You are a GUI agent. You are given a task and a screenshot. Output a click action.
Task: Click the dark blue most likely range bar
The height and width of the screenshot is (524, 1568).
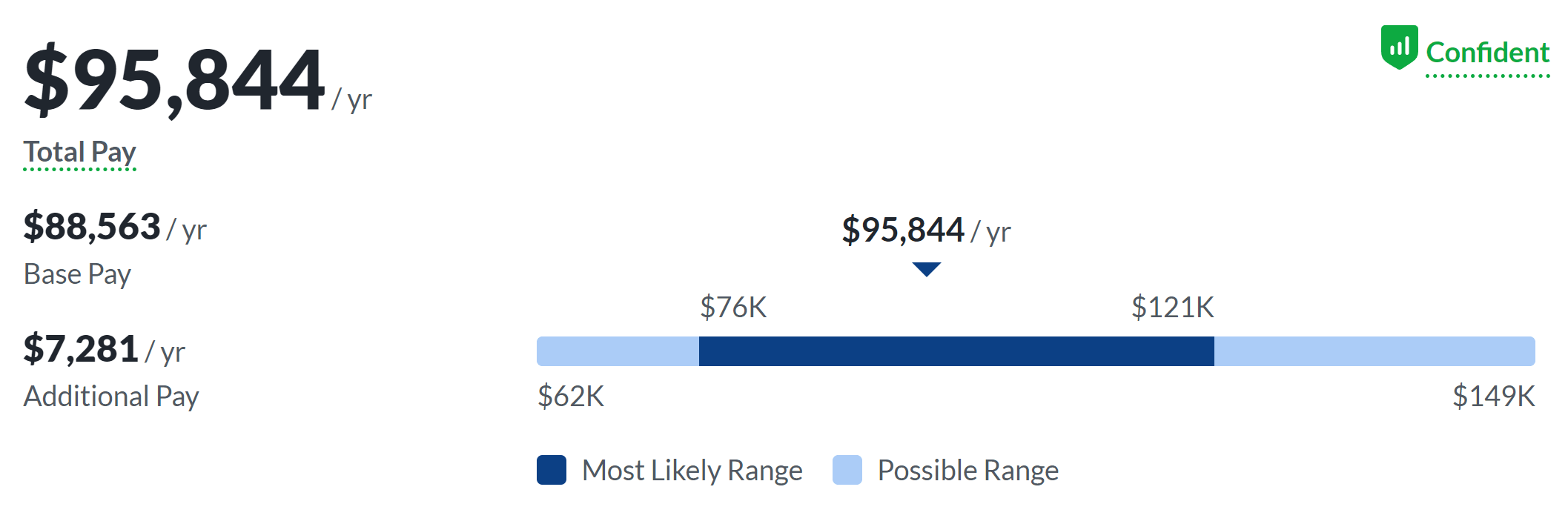[956, 351]
